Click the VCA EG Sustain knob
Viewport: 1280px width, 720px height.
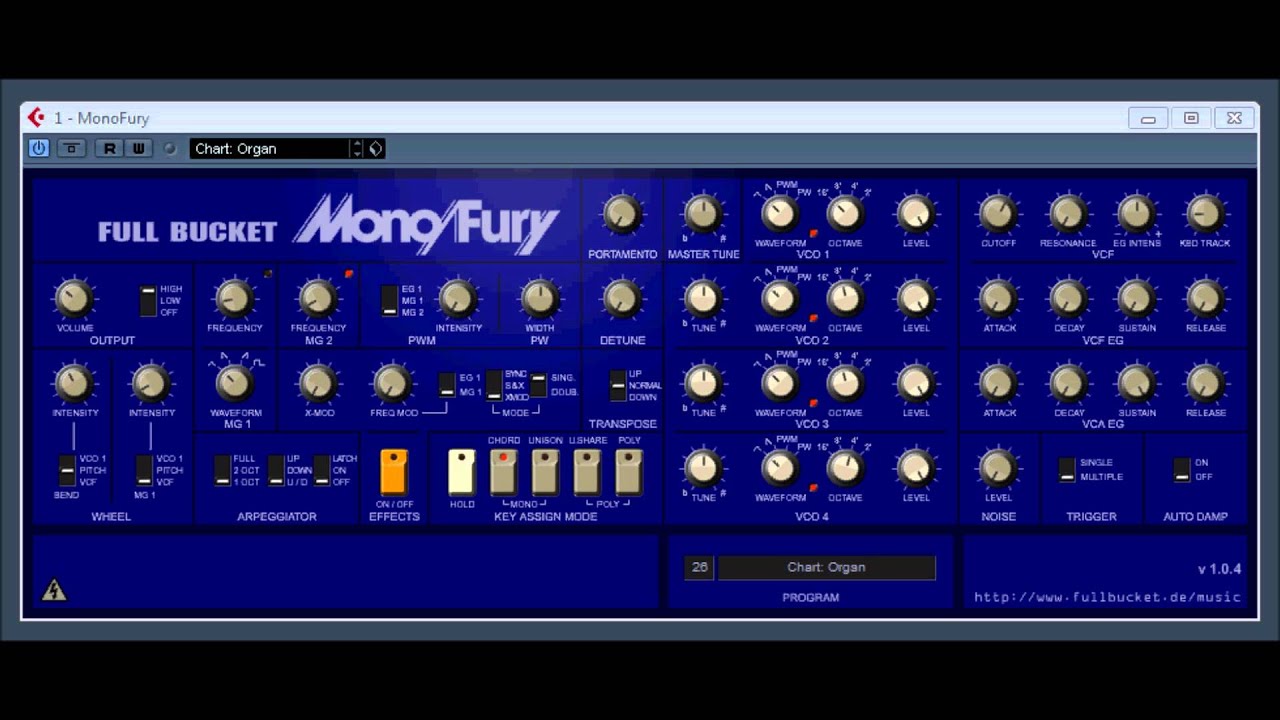coord(1135,383)
